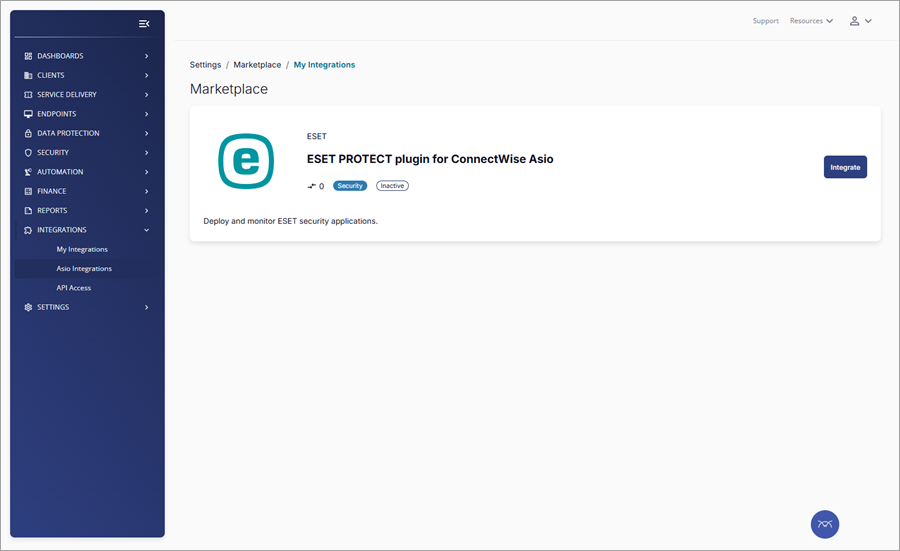Expand the Automation menu chevron
This screenshot has width=900, height=551.
pyautogui.click(x=146, y=172)
